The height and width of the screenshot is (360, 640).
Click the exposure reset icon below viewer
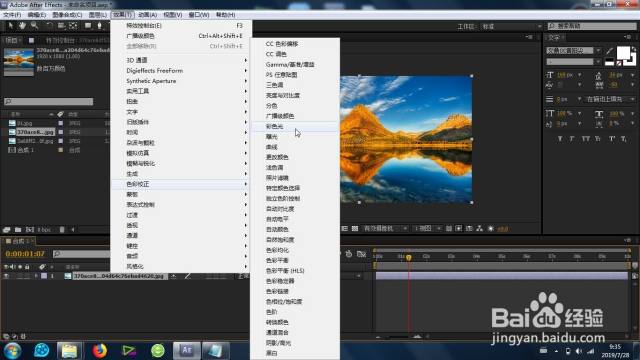point(491,229)
